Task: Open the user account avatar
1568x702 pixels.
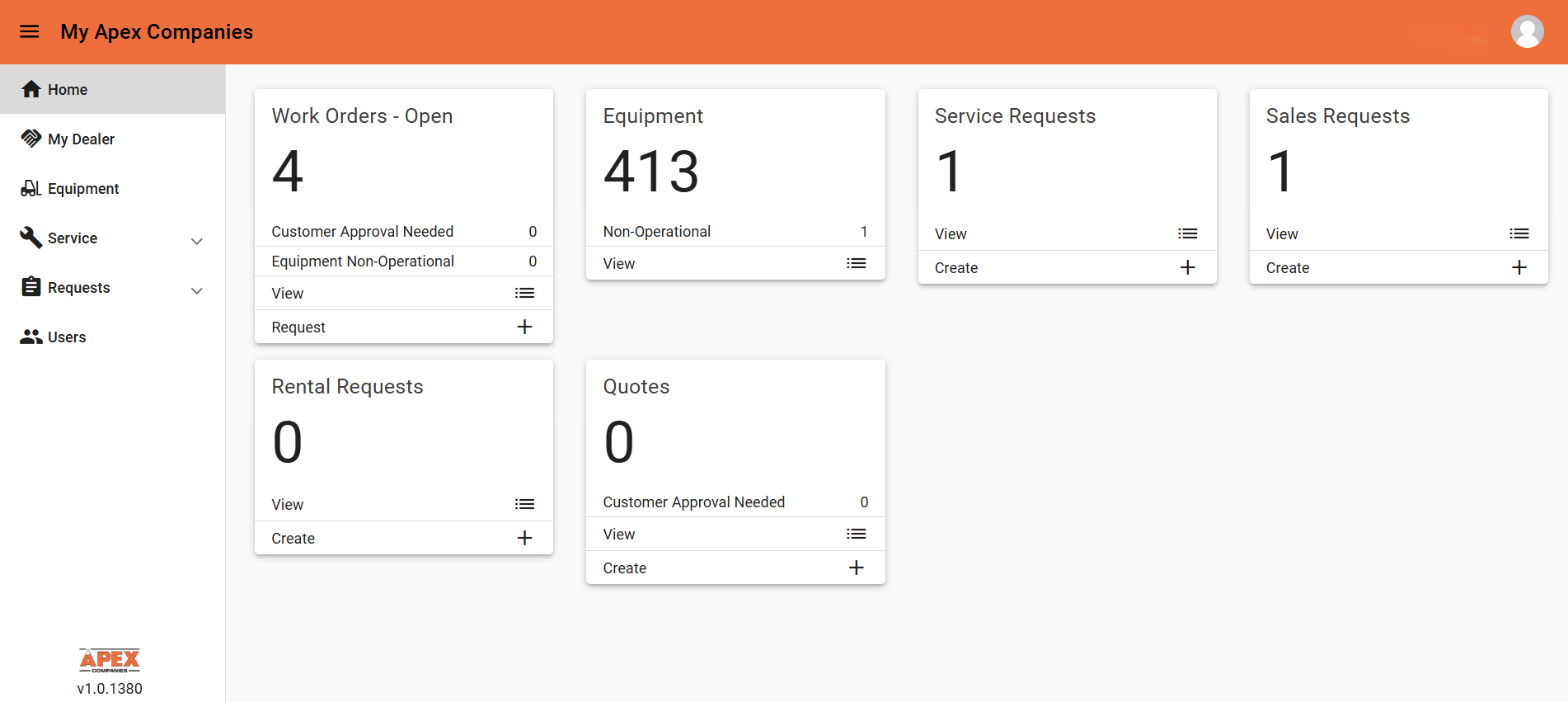Action: [x=1527, y=31]
